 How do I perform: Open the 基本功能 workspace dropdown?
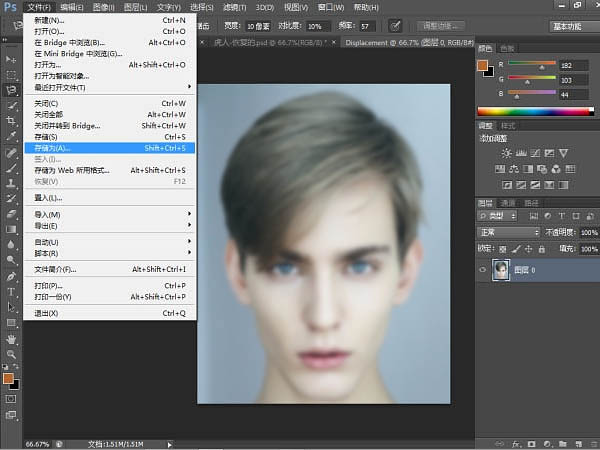(x=575, y=26)
